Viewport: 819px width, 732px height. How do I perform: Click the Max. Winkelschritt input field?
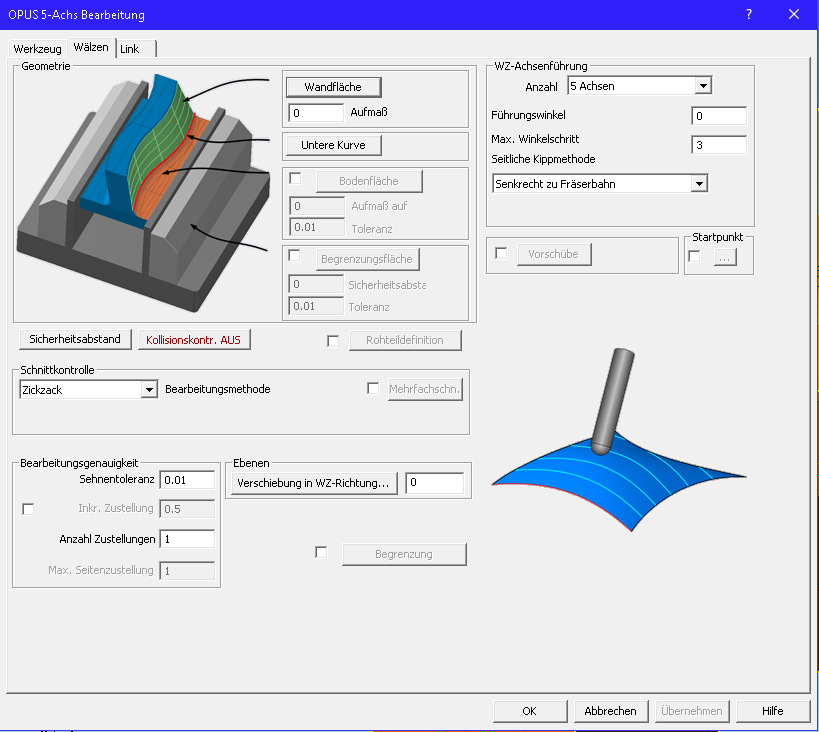pyautogui.click(x=719, y=145)
